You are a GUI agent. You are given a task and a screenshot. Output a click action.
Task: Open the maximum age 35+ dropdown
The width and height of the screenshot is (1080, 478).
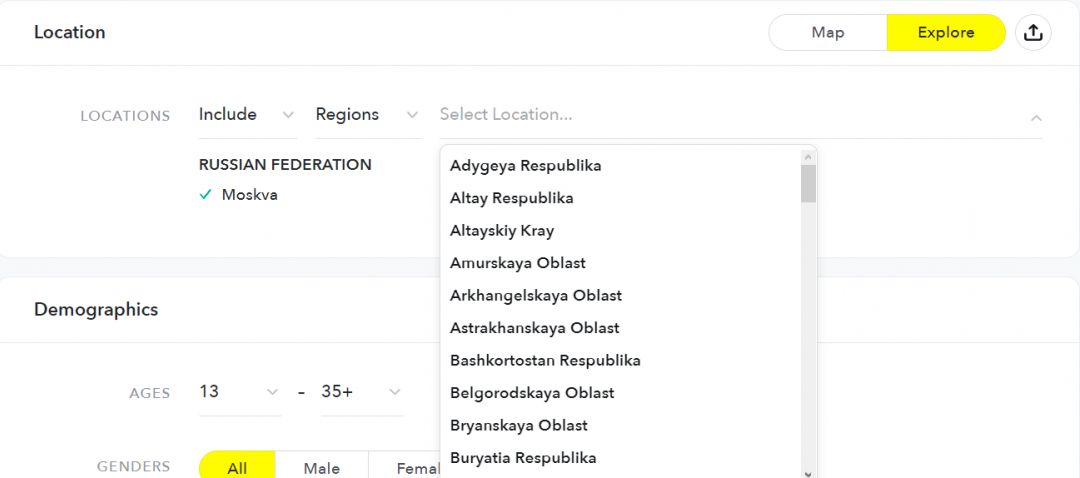coord(362,392)
